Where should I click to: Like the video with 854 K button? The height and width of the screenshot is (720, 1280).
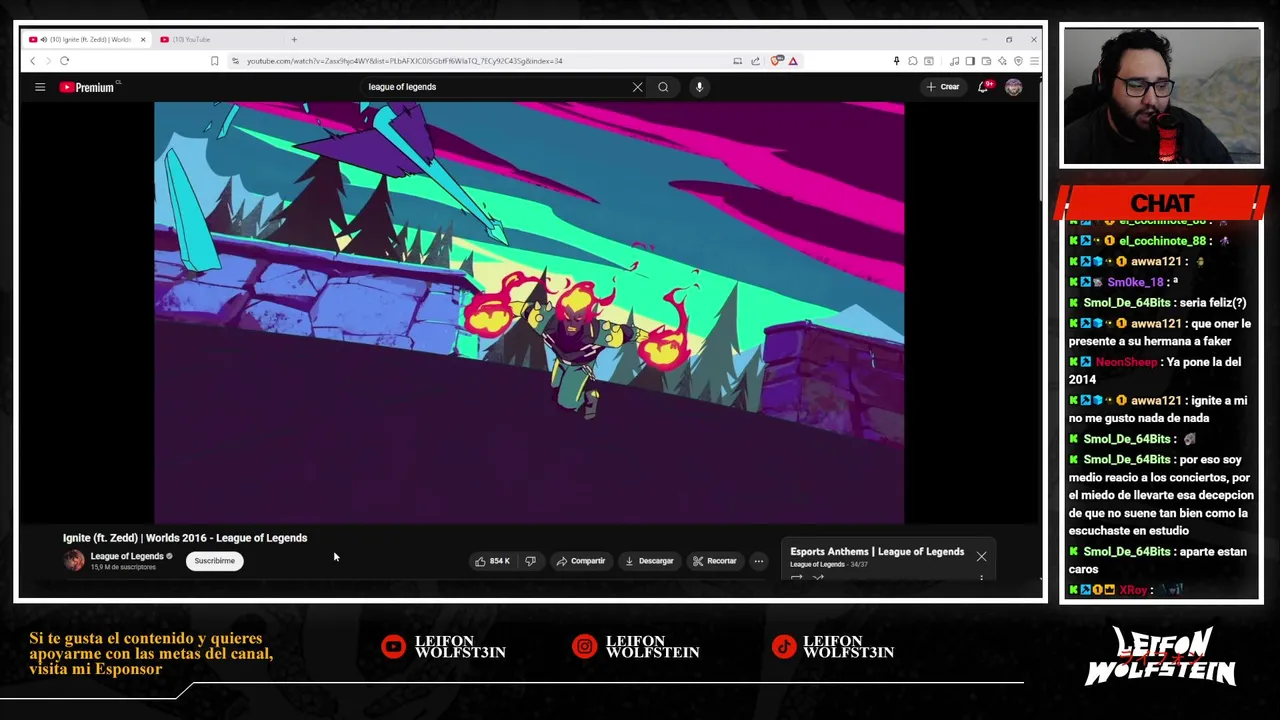coord(492,561)
